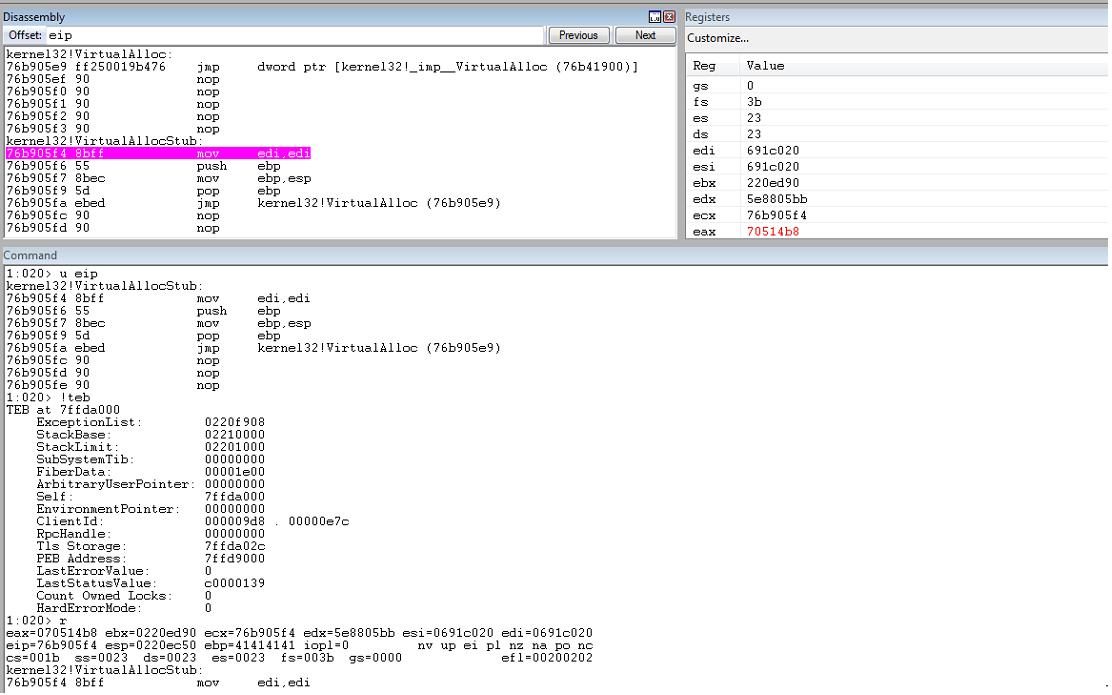Click the Previous button
The image size is (1112, 695).
(x=578, y=35)
